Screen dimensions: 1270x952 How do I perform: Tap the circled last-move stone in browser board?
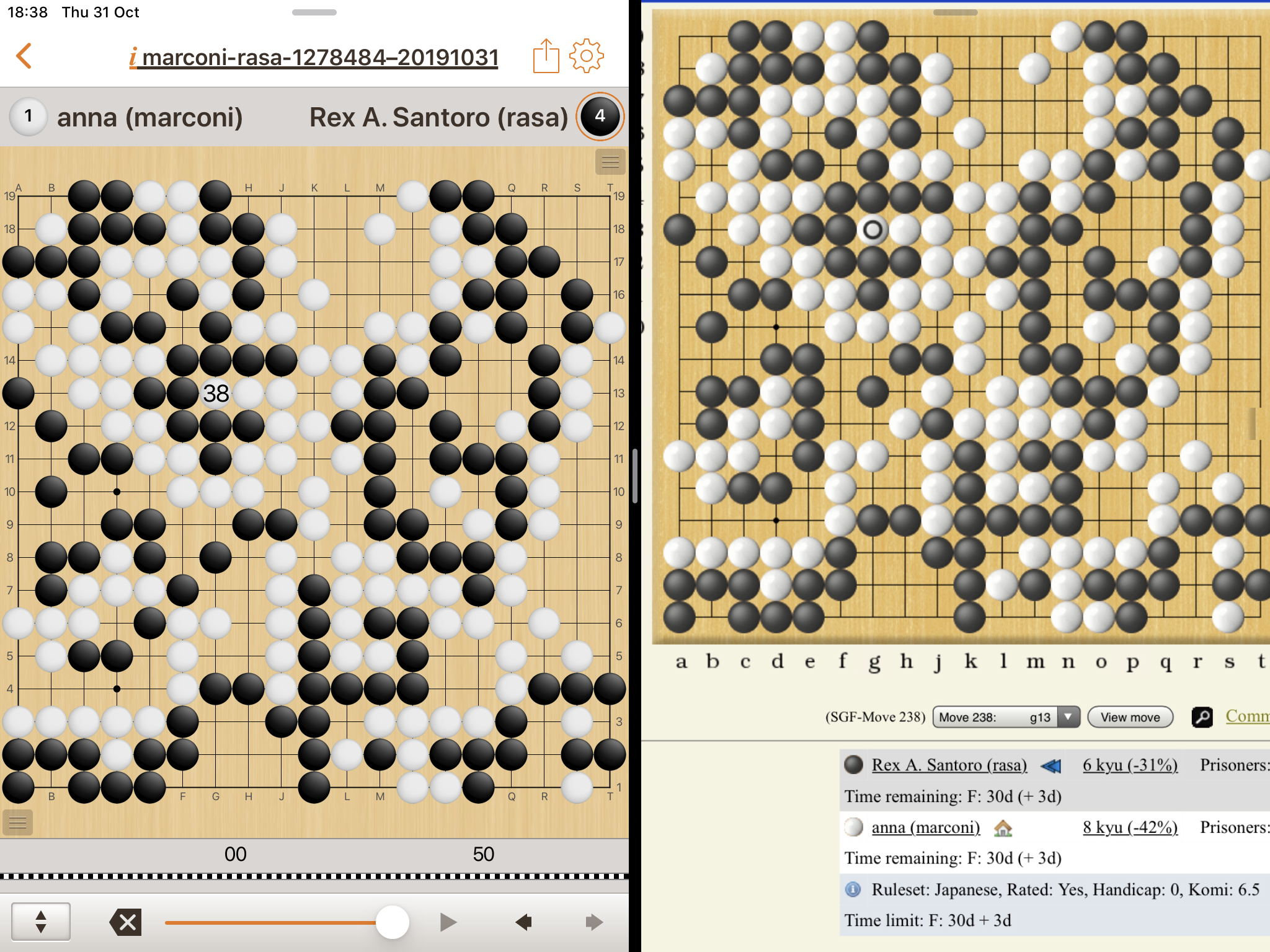tap(873, 230)
